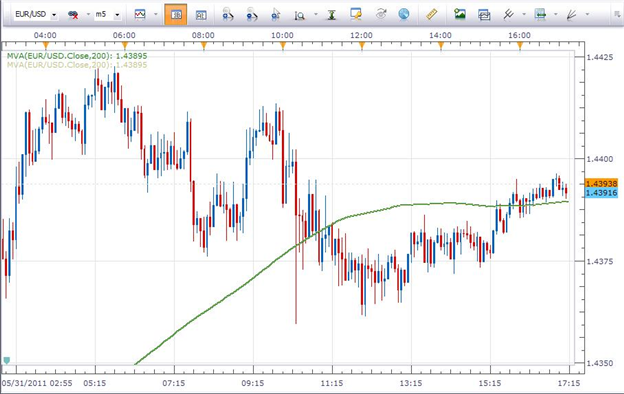
Task: Click the 05:15 bottom time label
Action: (95, 383)
